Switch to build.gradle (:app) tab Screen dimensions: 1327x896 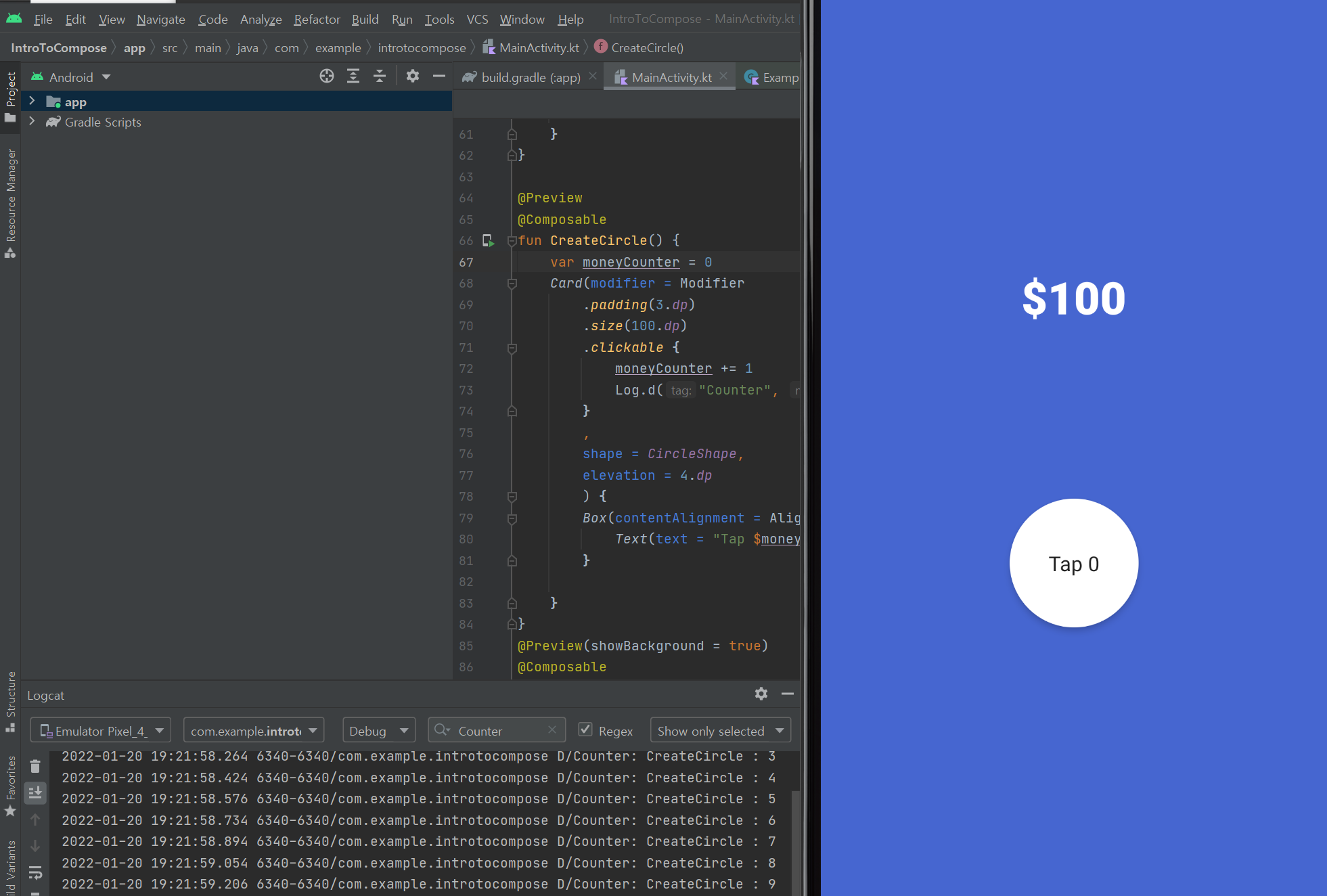coord(530,78)
